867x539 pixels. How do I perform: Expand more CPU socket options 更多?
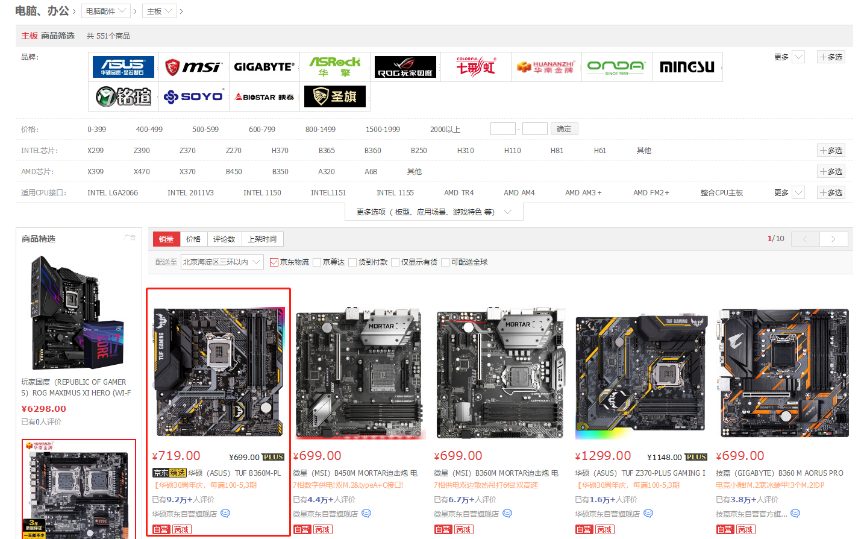point(789,192)
